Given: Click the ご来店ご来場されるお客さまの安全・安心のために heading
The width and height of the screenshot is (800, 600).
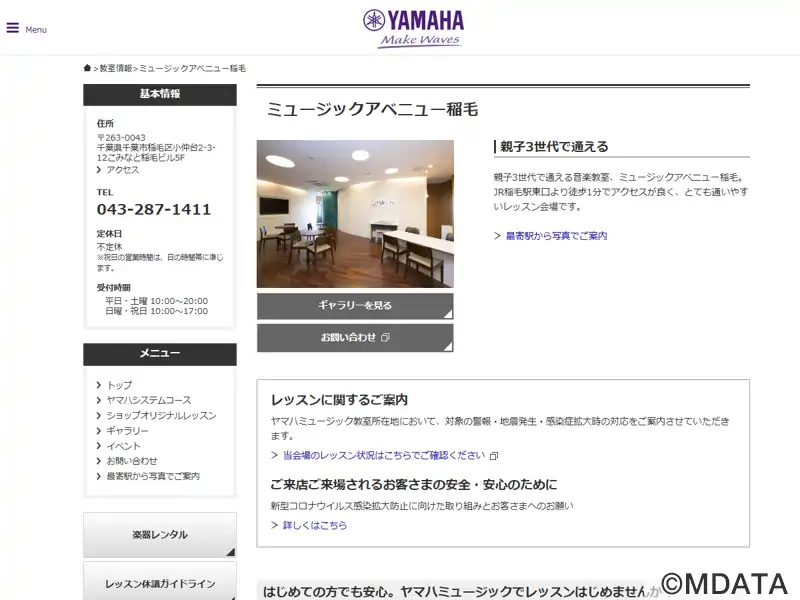Looking at the screenshot, I should click(x=414, y=484).
